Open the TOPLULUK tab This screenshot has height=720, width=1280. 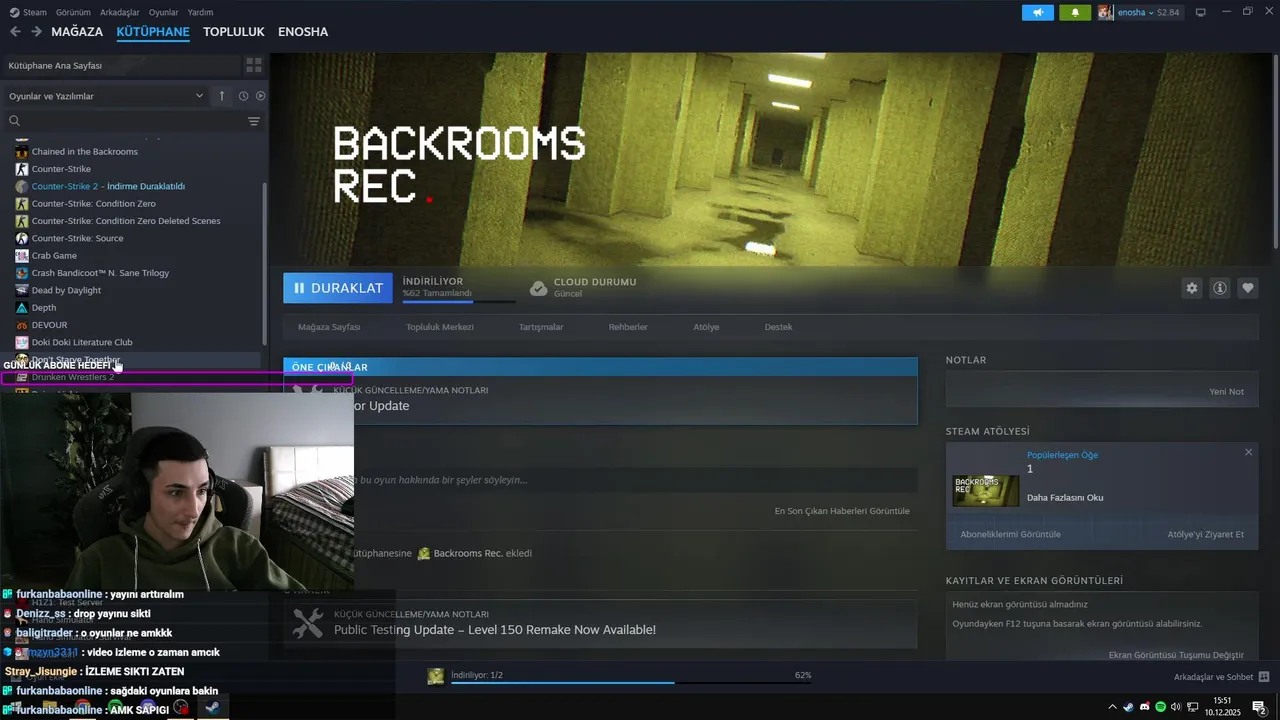234,32
